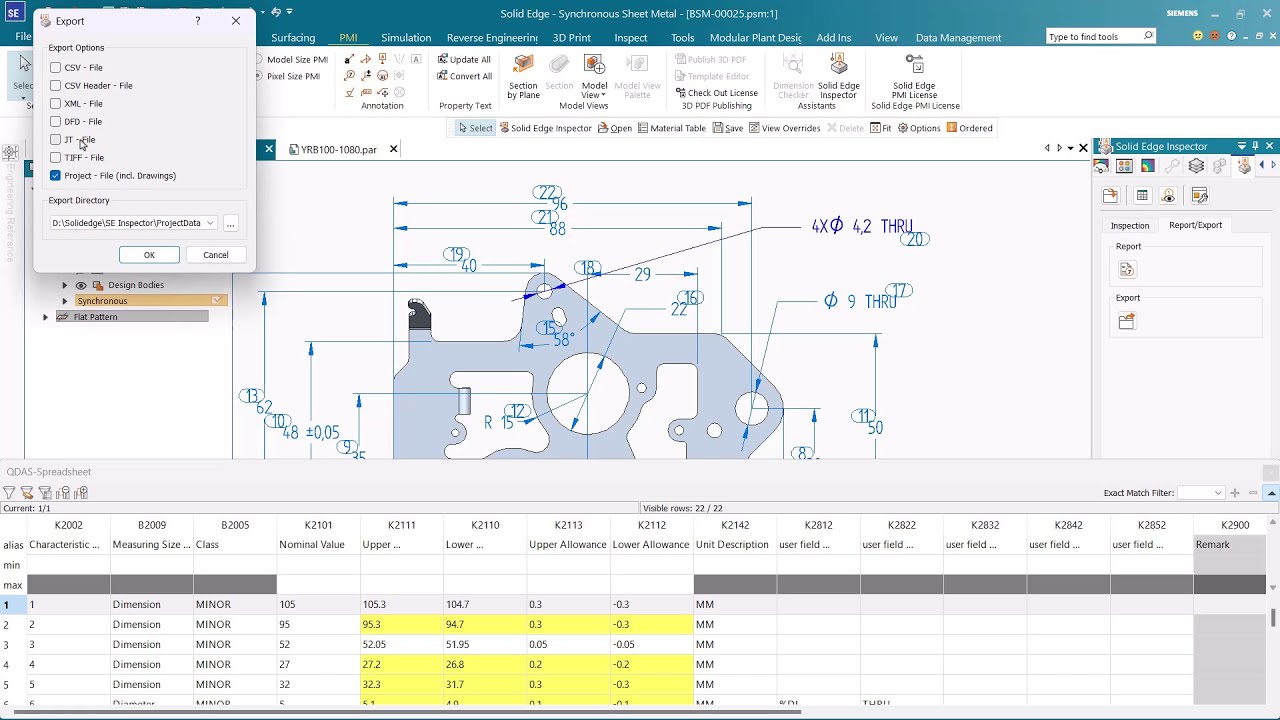Check the XML - File export option
This screenshot has height=720, width=1280.
pyautogui.click(x=55, y=104)
